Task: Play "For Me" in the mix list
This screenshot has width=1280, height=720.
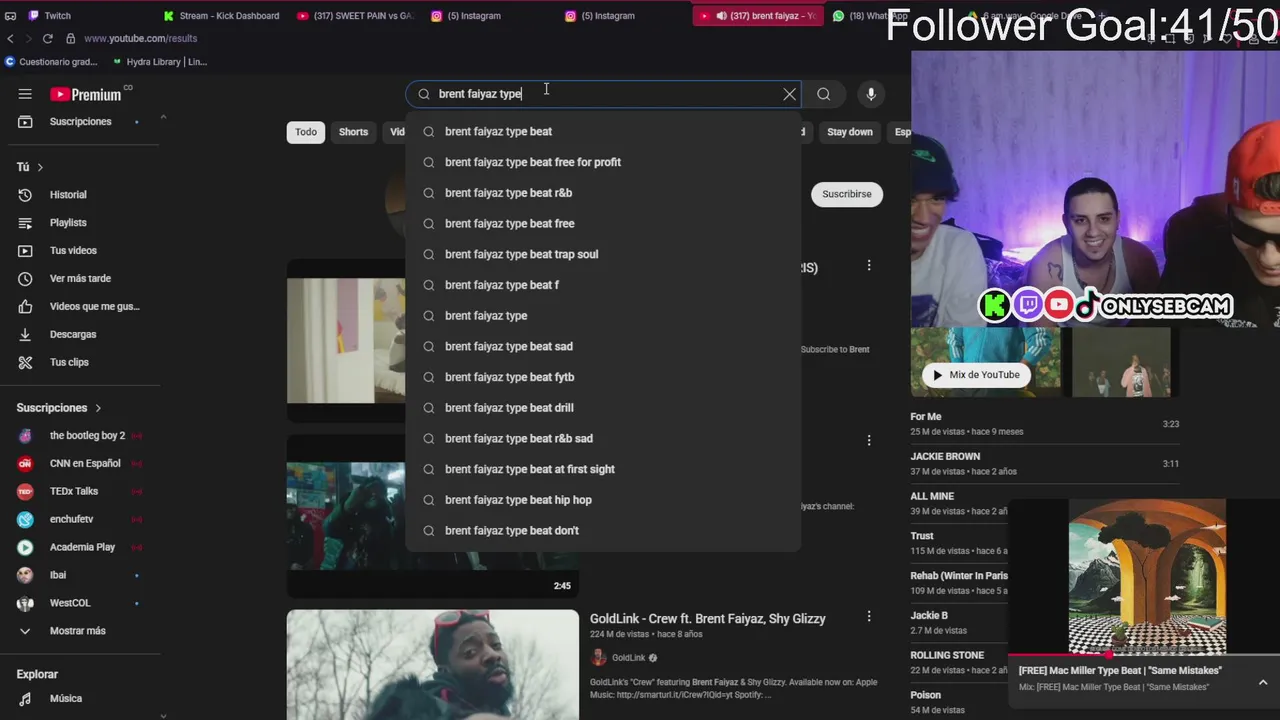Action: click(1045, 424)
